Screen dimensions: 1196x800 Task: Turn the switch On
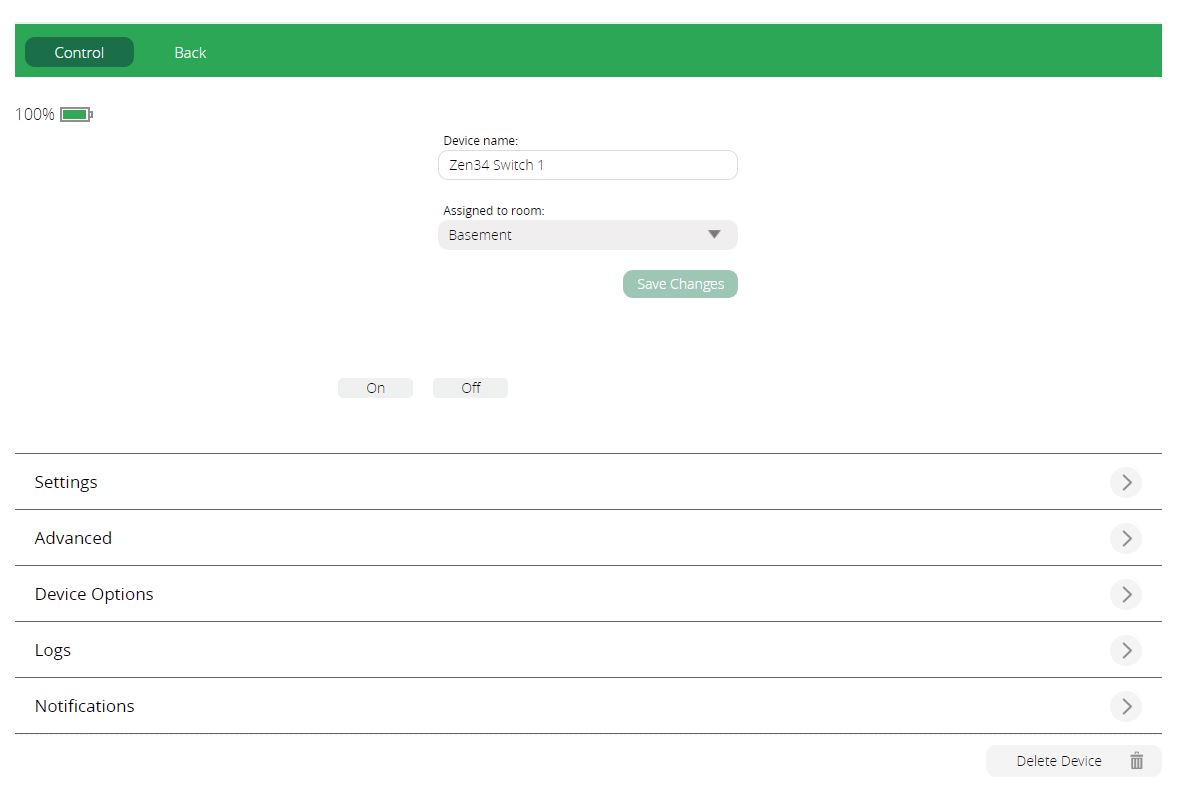coord(375,388)
